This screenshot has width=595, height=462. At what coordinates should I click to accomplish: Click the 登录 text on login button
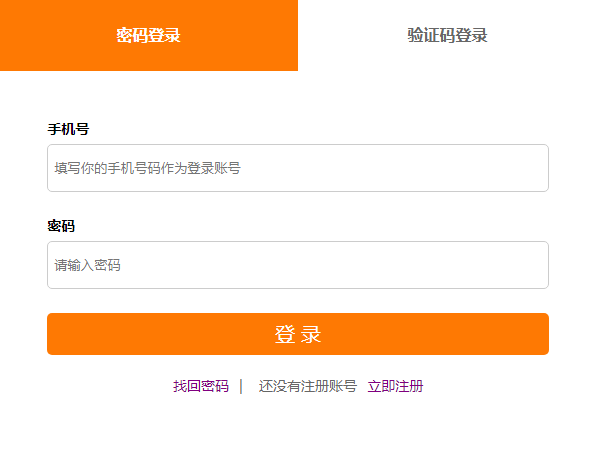pos(298,334)
